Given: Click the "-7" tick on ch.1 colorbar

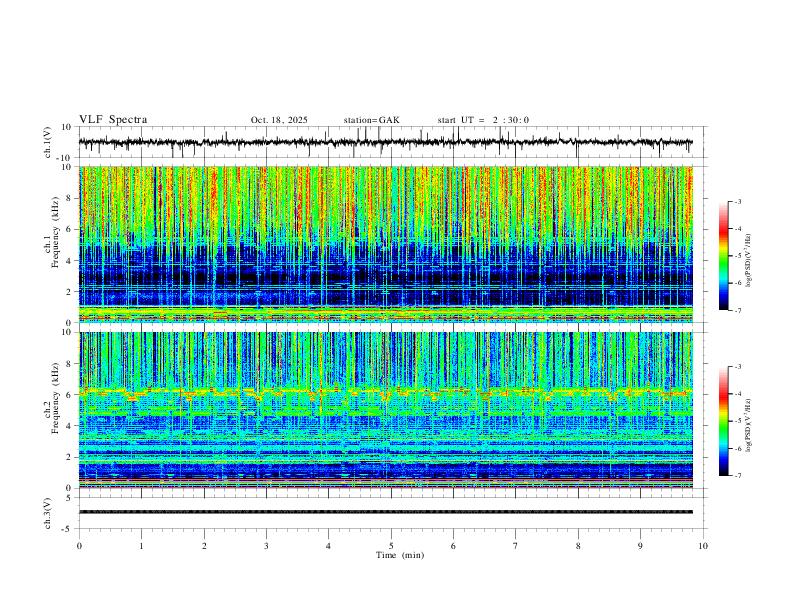Looking at the screenshot, I should (x=737, y=310).
